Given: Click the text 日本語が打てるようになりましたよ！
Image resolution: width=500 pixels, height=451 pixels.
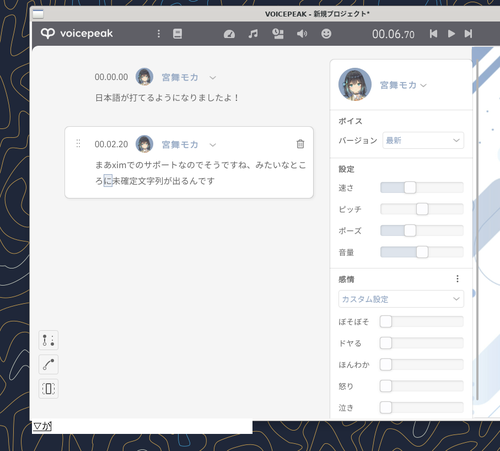Looking at the screenshot, I should coord(167,98).
